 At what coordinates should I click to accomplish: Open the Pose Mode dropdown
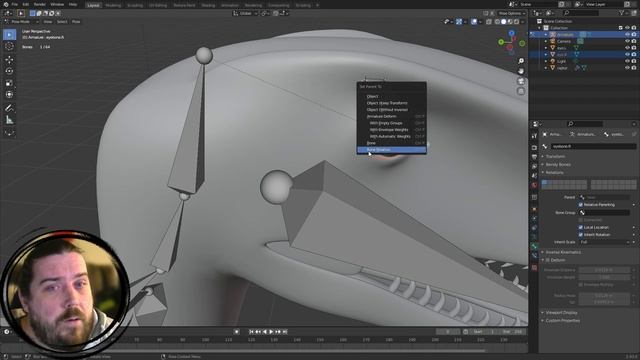(x=22, y=22)
